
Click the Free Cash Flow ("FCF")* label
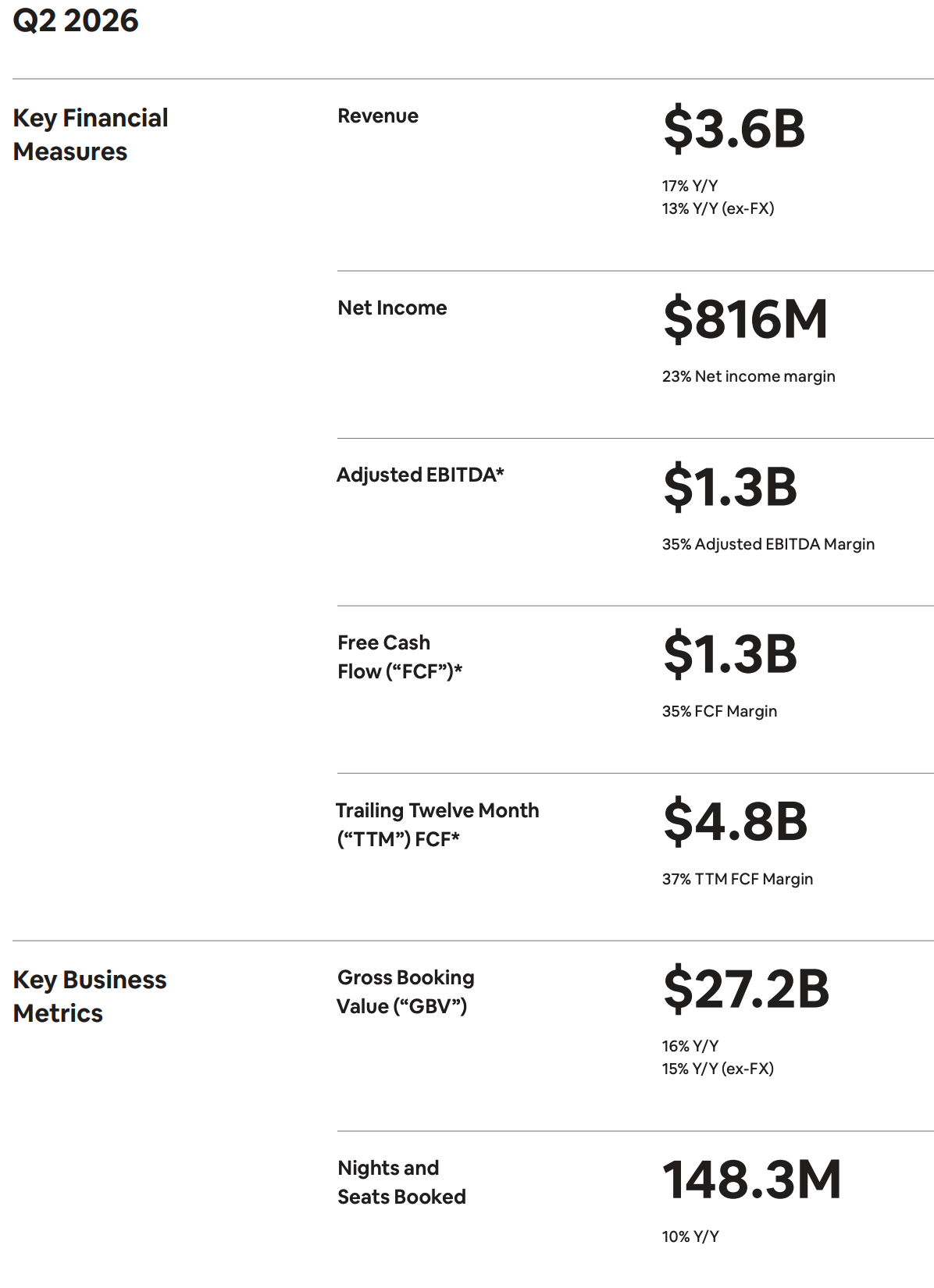[400, 657]
